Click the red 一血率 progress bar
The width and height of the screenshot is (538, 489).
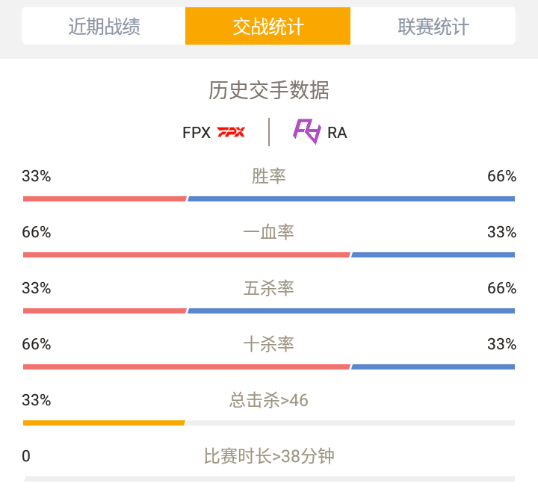coord(186,255)
